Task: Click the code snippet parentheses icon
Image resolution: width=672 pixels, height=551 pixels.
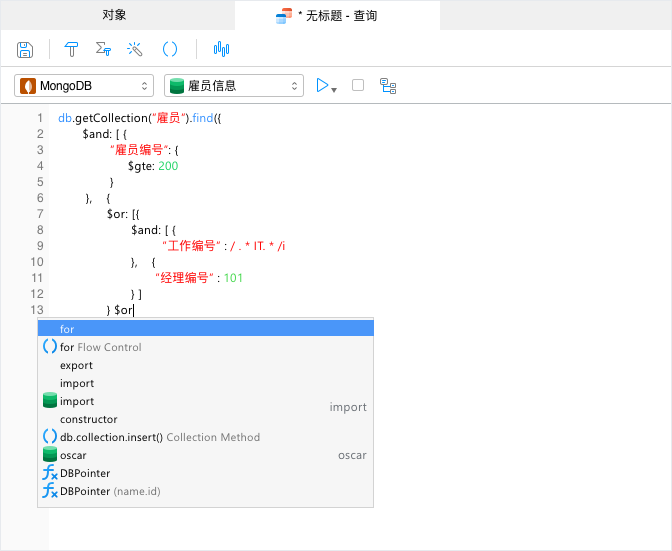Action: pyautogui.click(x=170, y=49)
